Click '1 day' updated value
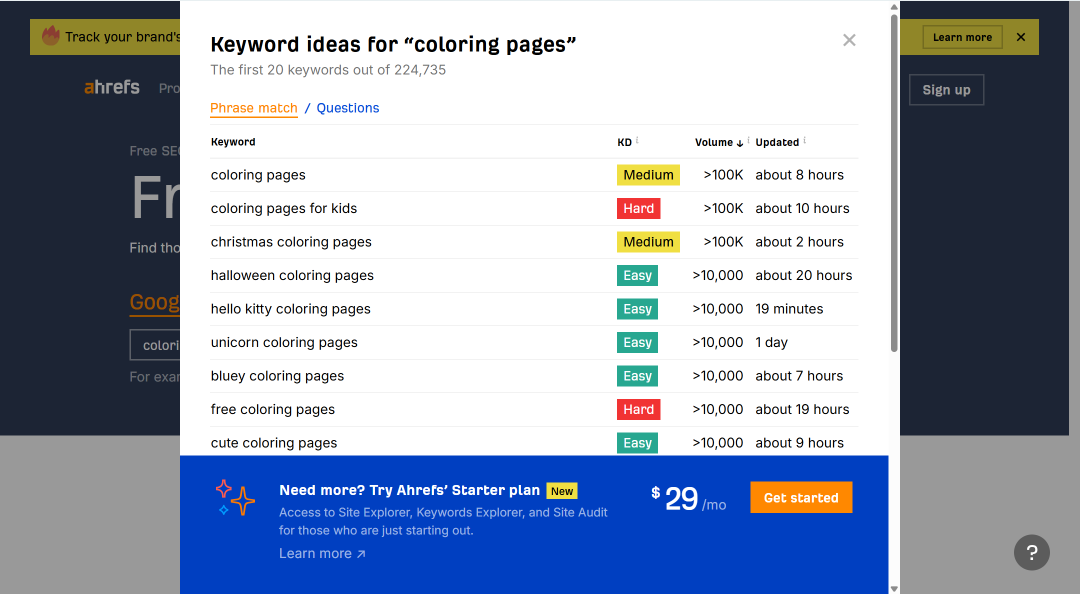This screenshot has width=1080, height=594. [771, 342]
